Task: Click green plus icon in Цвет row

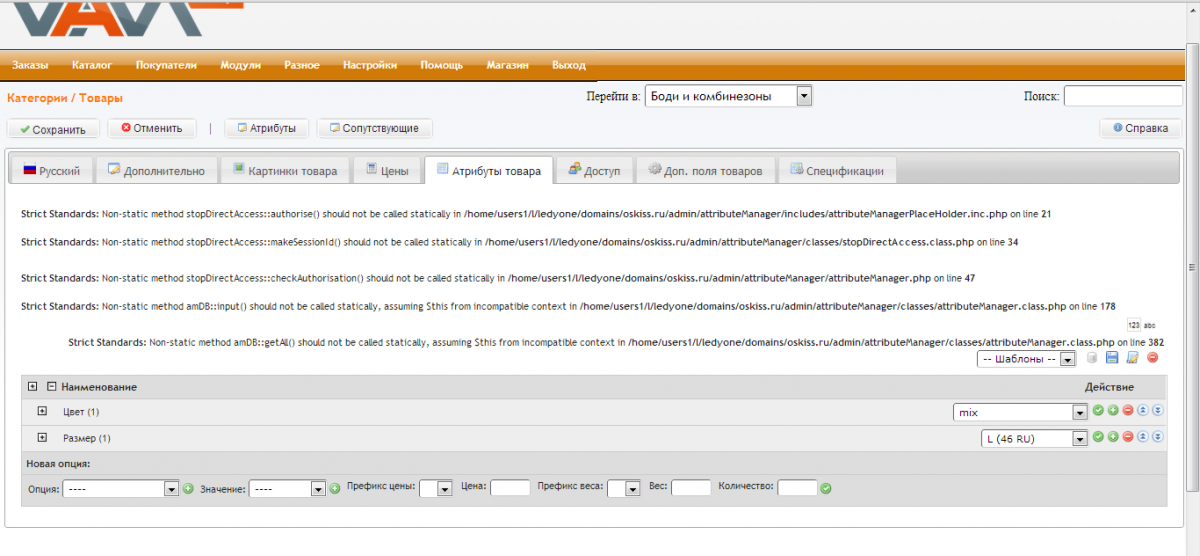Action: click(1113, 410)
